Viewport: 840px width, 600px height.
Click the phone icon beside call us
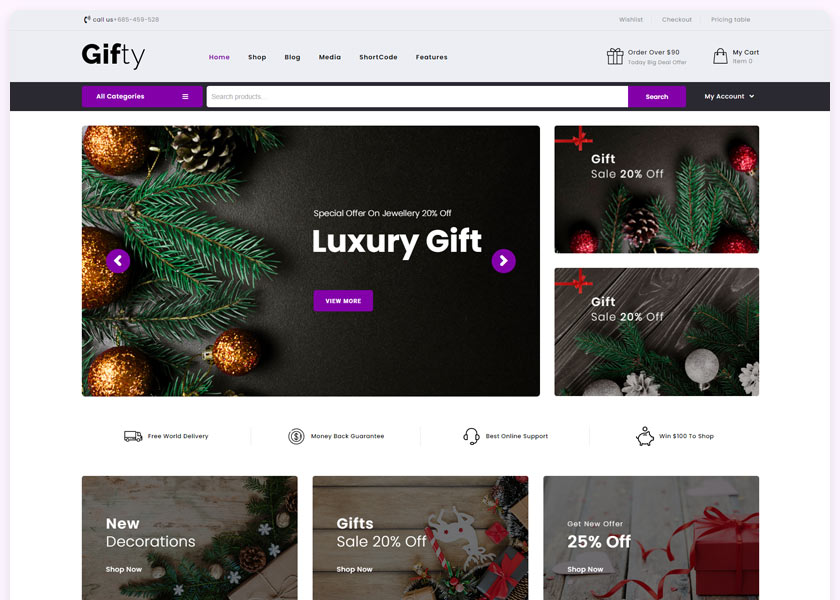pos(87,20)
